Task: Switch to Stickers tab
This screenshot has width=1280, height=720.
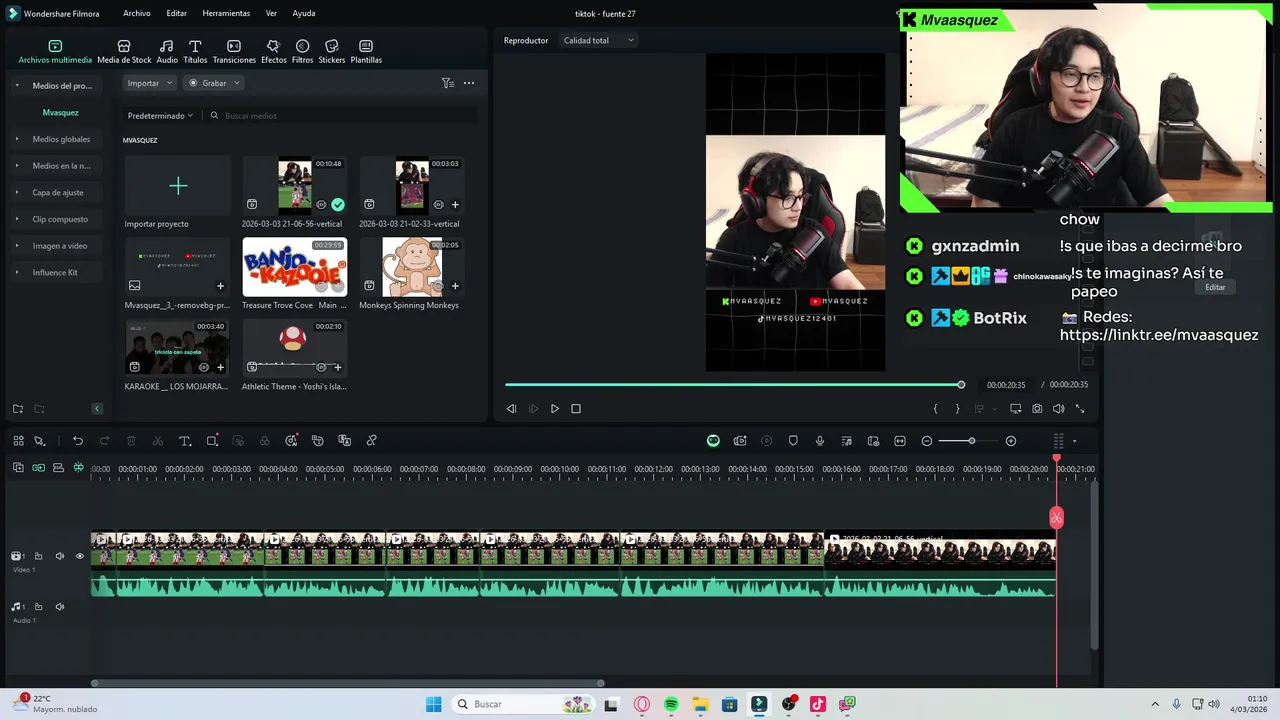Action: coord(332,52)
